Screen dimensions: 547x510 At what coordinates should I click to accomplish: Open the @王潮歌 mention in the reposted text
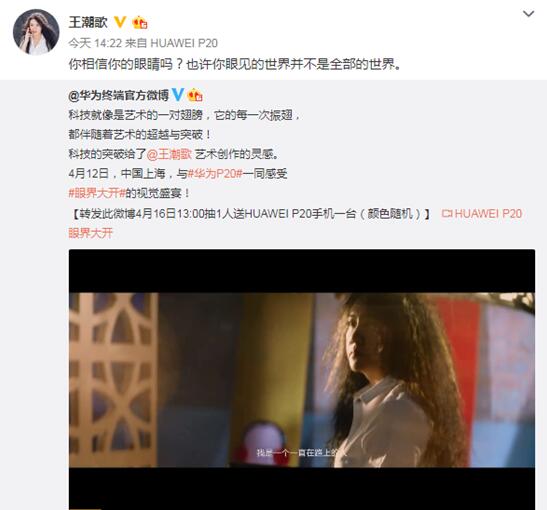pyautogui.click(x=169, y=154)
